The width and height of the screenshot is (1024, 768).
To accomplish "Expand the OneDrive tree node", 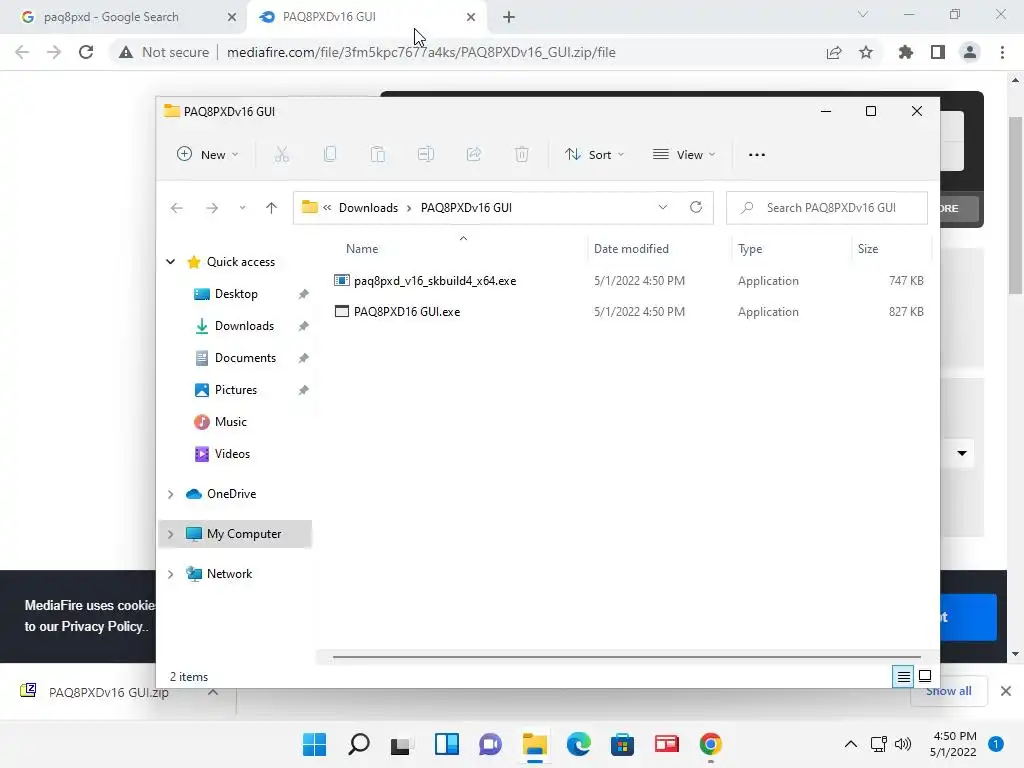I will point(170,494).
